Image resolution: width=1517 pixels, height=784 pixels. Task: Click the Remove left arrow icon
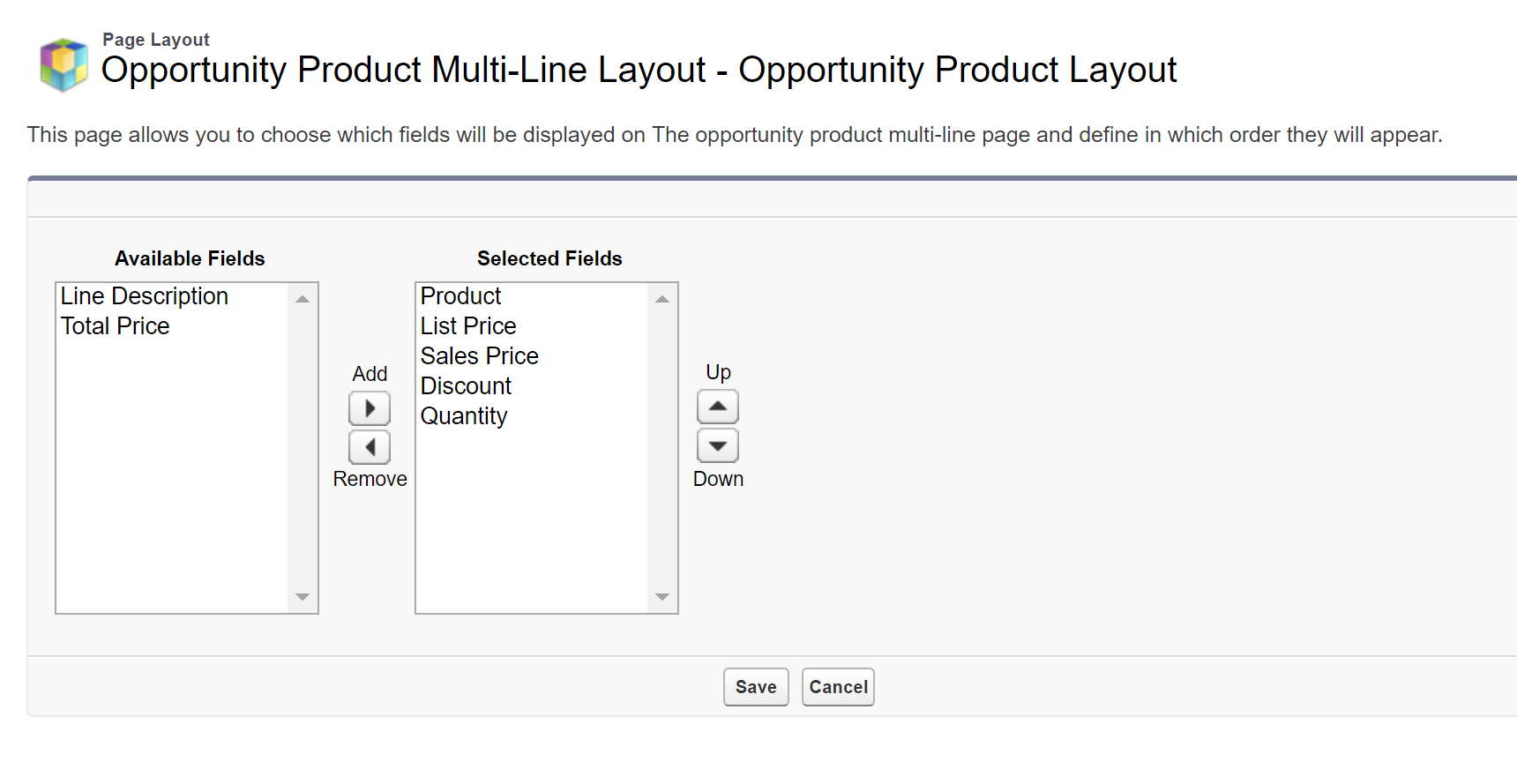(370, 447)
